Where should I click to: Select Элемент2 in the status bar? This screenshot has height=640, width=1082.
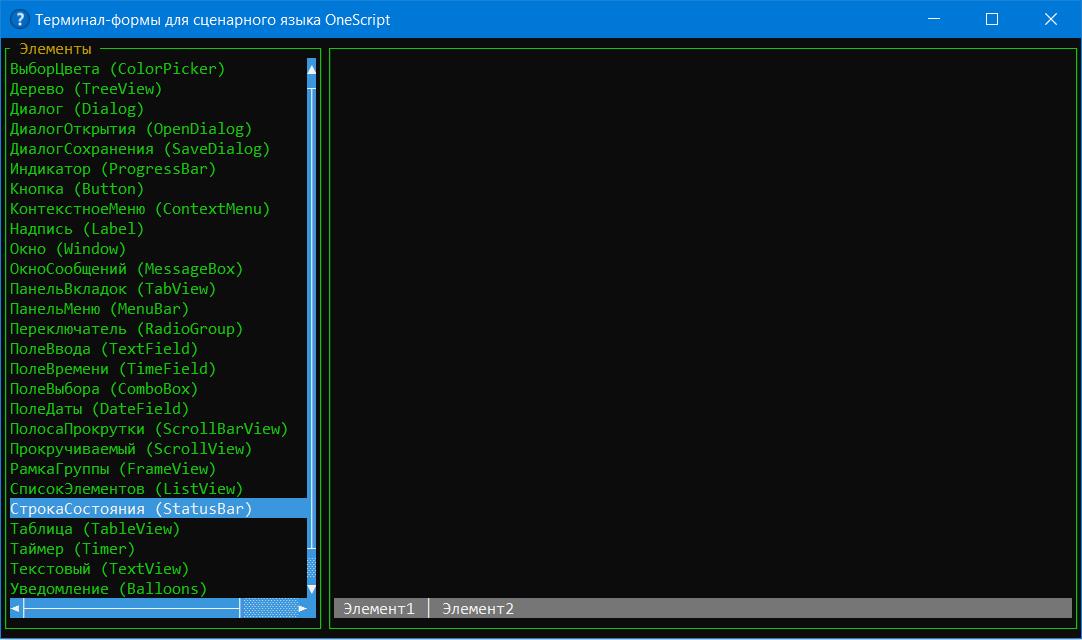[478, 609]
